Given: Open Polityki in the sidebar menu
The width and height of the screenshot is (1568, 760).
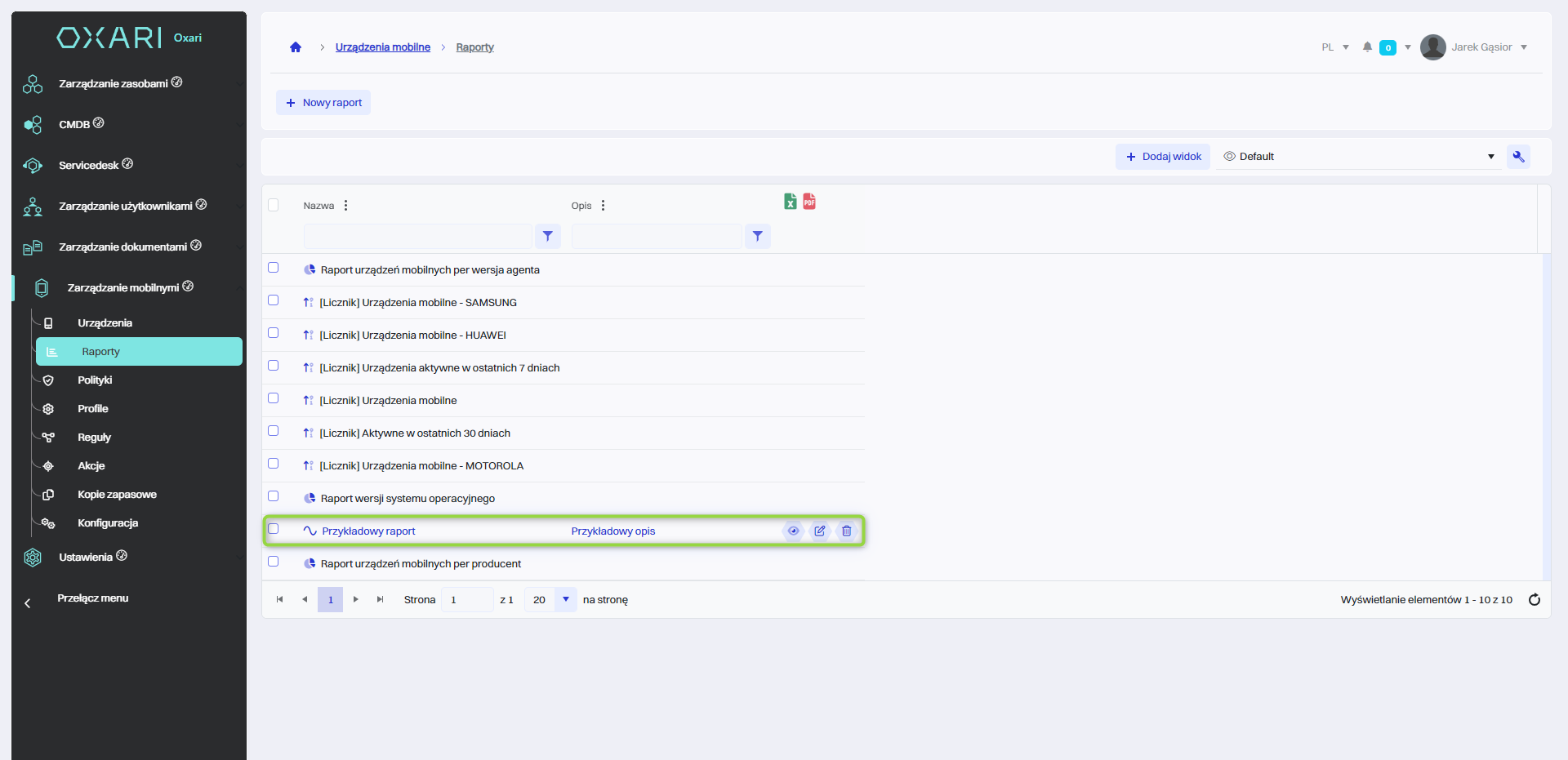Looking at the screenshot, I should 95,380.
